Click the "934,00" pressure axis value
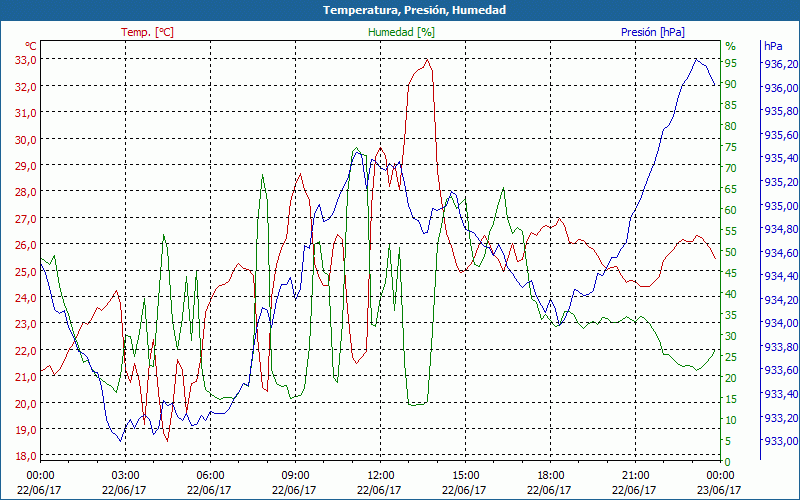Image resolution: width=800 pixels, height=500 pixels. tap(781, 323)
